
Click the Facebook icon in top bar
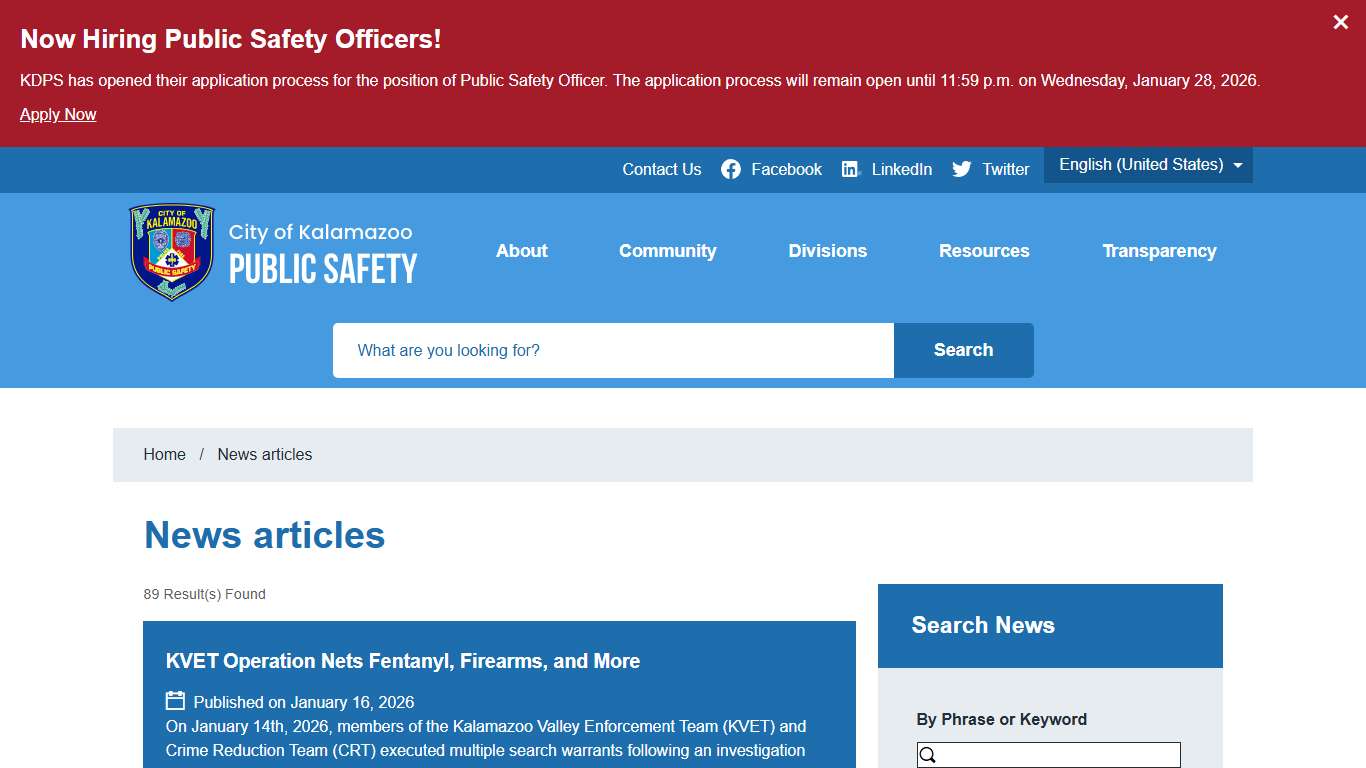pyautogui.click(x=731, y=169)
